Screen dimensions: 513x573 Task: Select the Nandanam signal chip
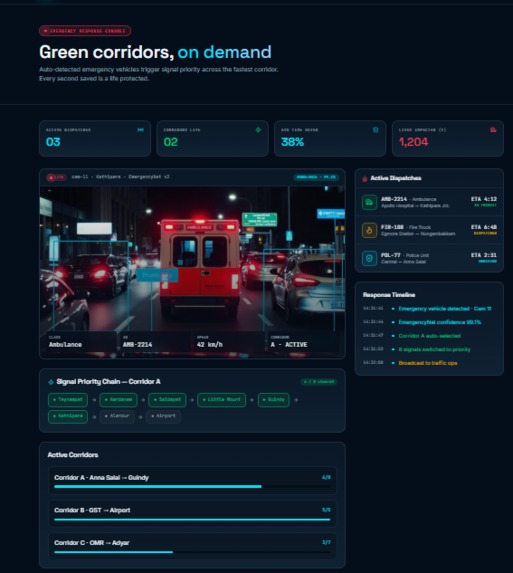point(118,400)
